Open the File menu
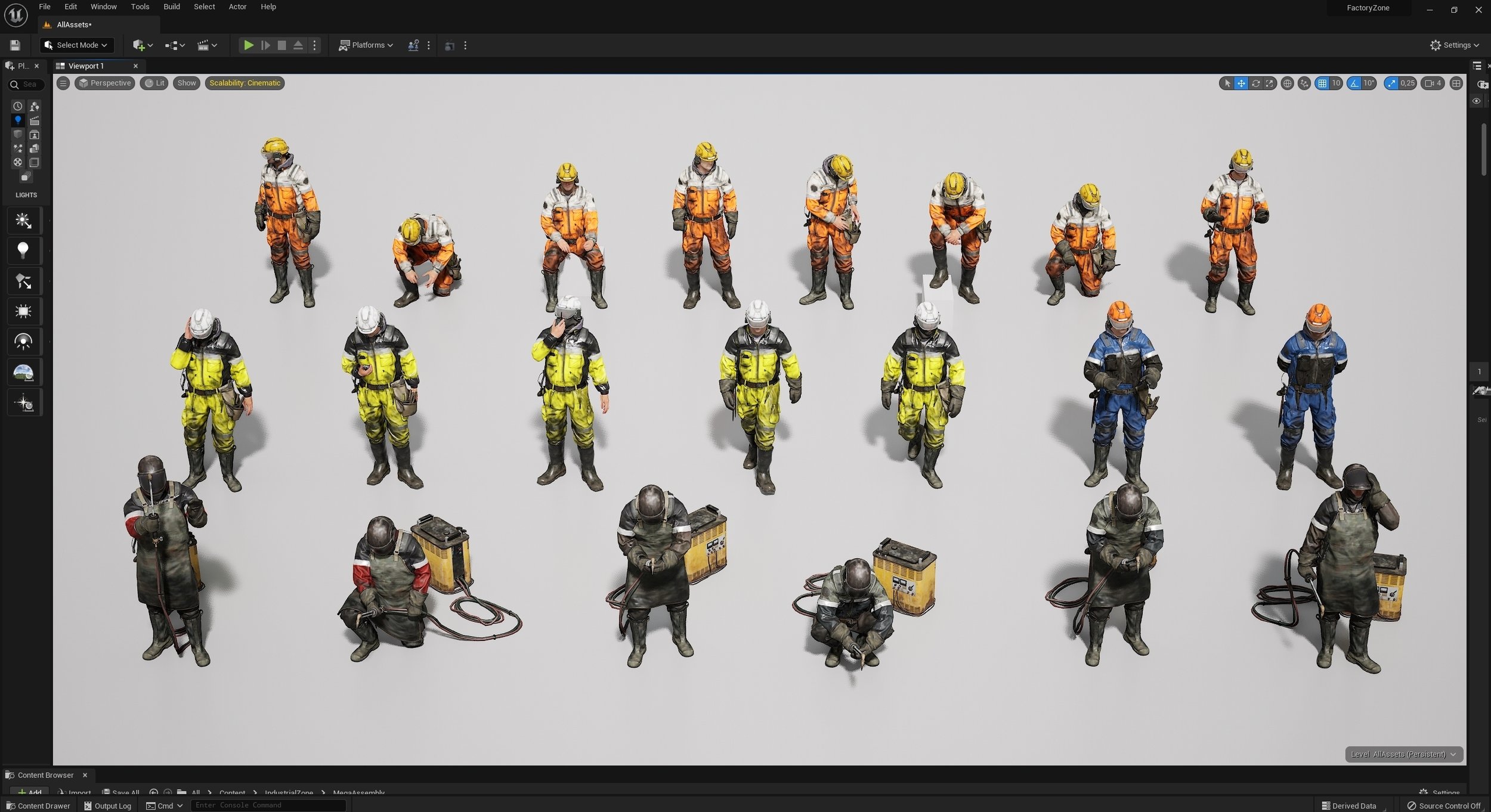 45,7
